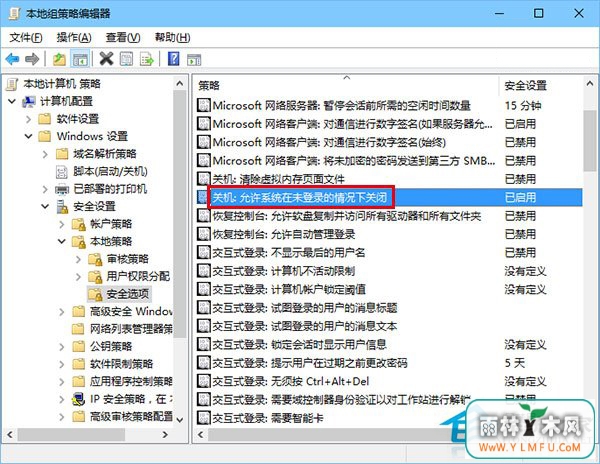The image size is (600, 464).
Task: Toggle the Show/Hide console tree icon
Action: tap(80, 59)
